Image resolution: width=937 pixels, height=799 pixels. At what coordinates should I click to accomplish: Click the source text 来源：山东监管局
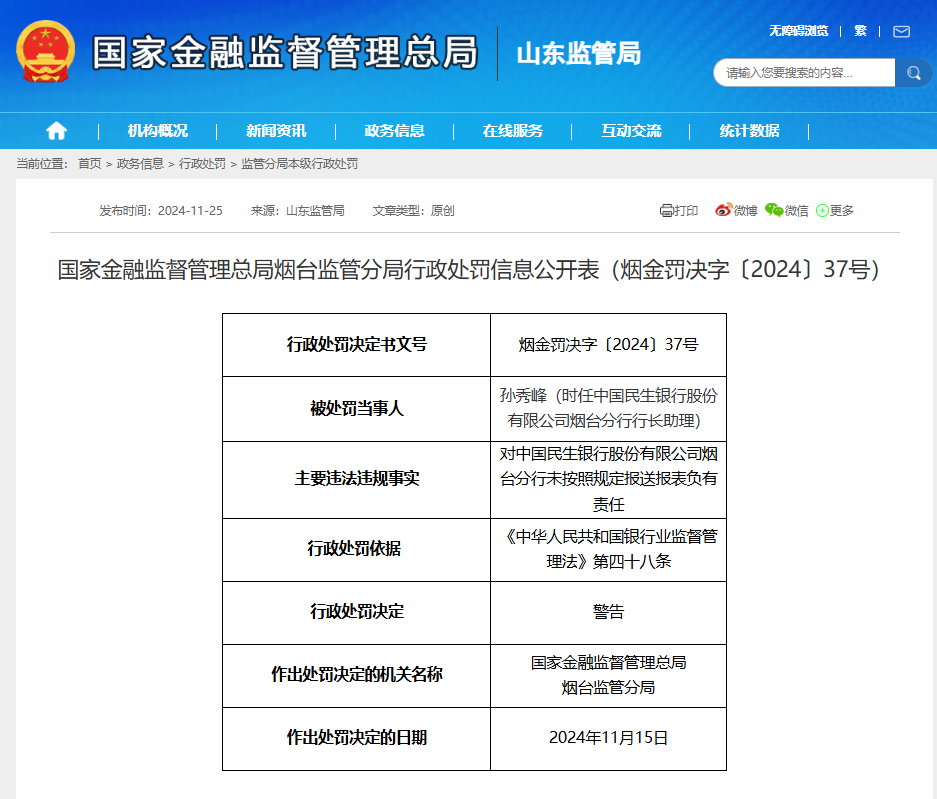click(298, 210)
